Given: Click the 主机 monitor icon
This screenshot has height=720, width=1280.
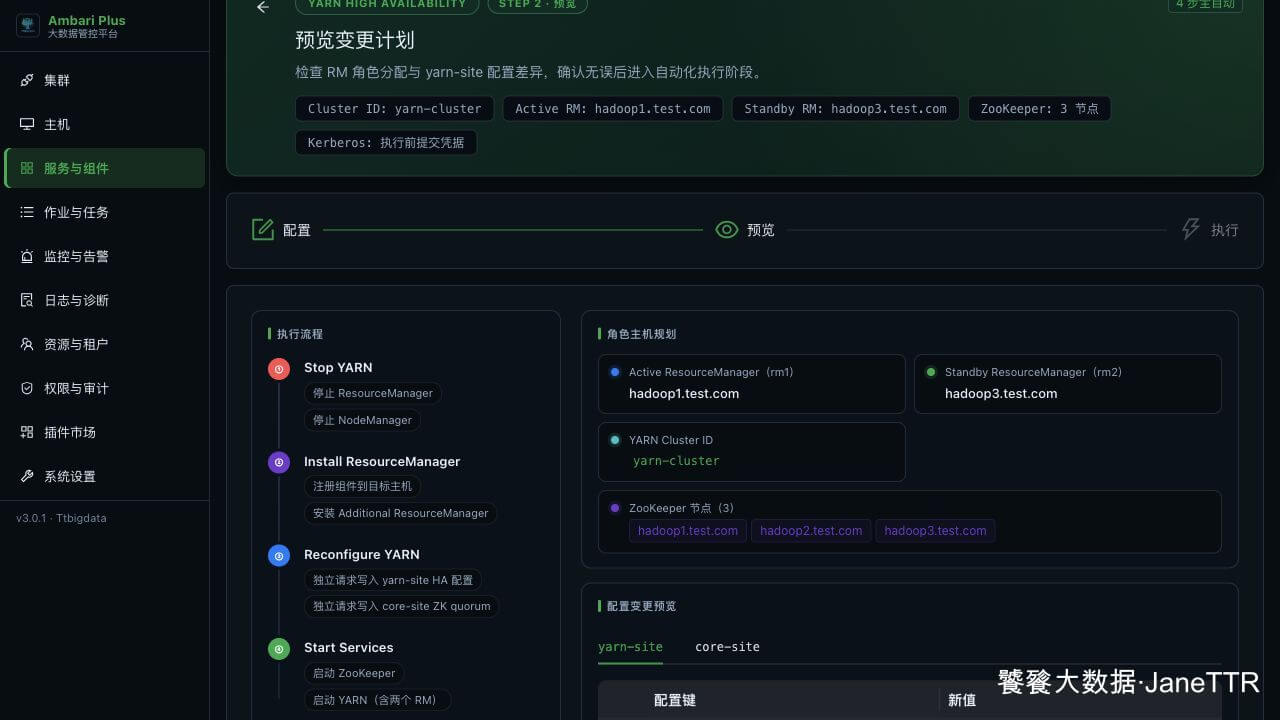Looking at the screenshot, I should click(27, 124).
